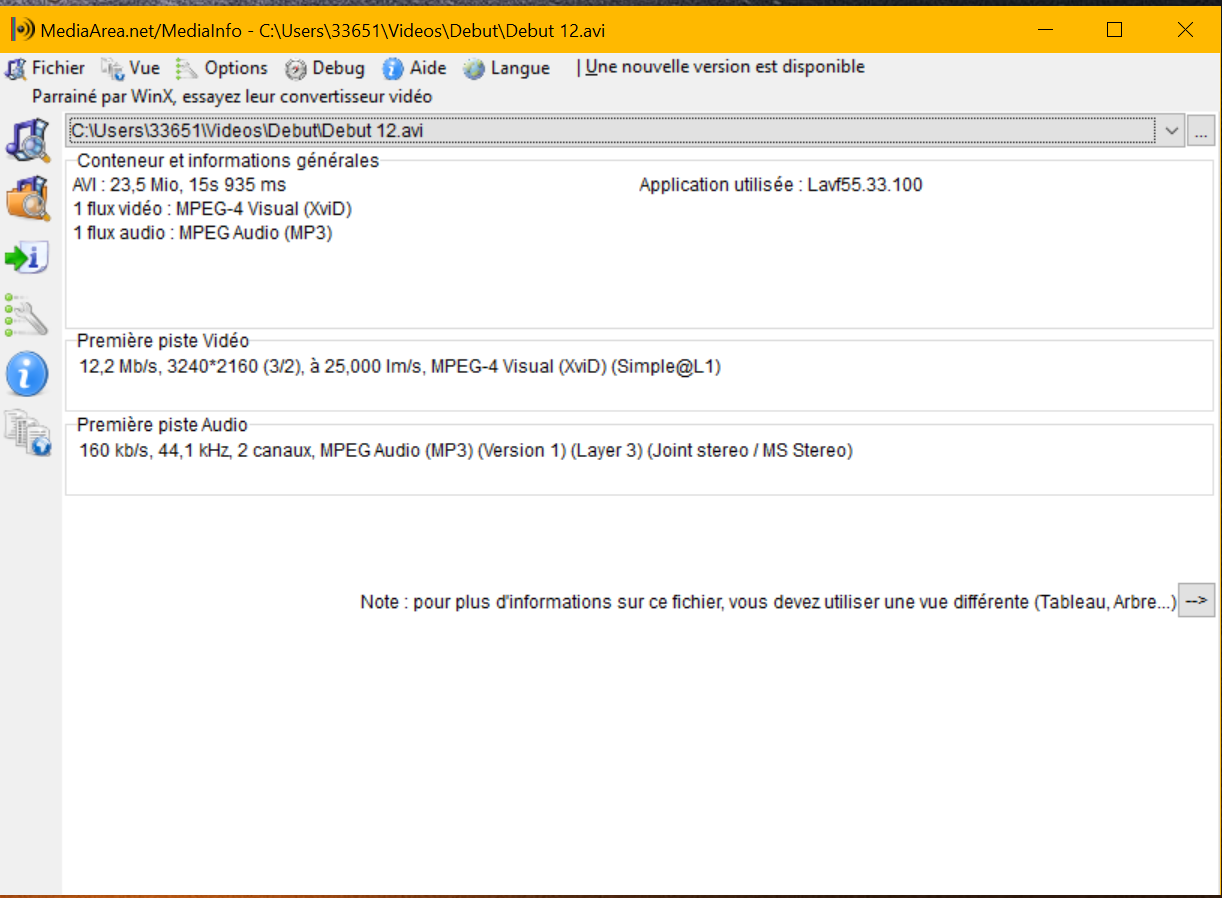Click the WinX sponsor video converter link
This screenshot has width=1222, height=898.
coord(232,97)
